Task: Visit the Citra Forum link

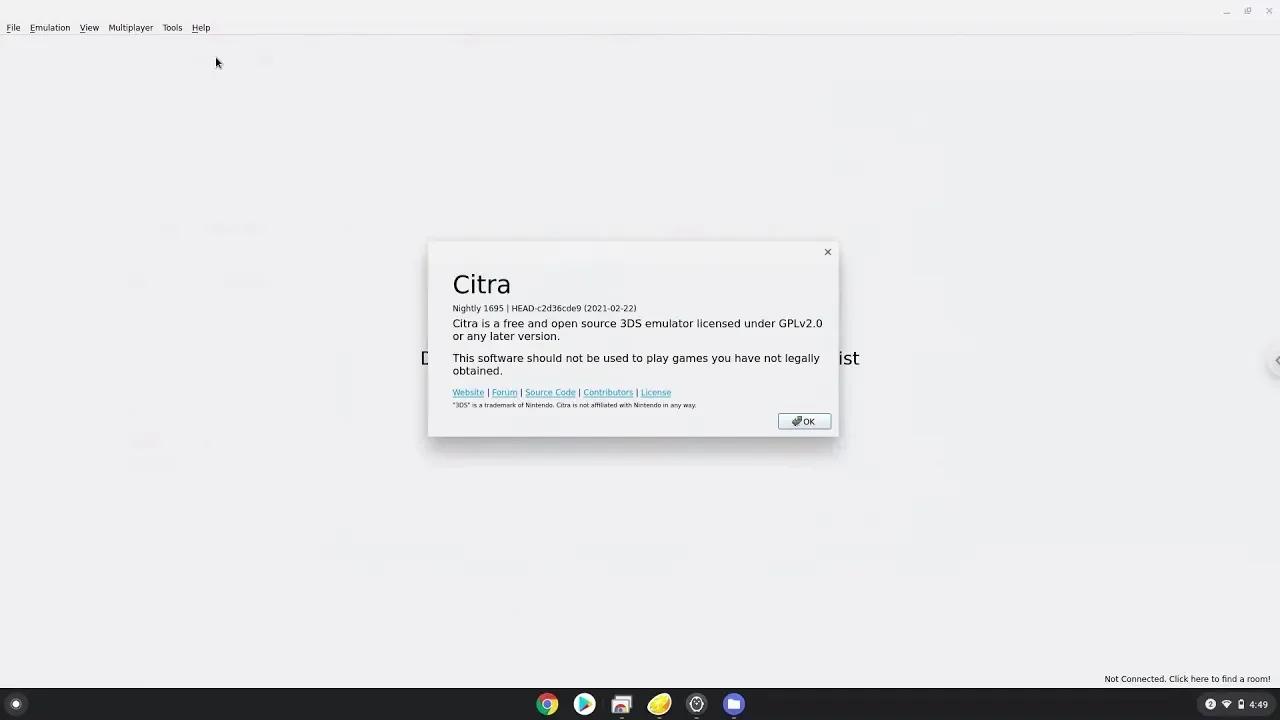Action: 504,392
